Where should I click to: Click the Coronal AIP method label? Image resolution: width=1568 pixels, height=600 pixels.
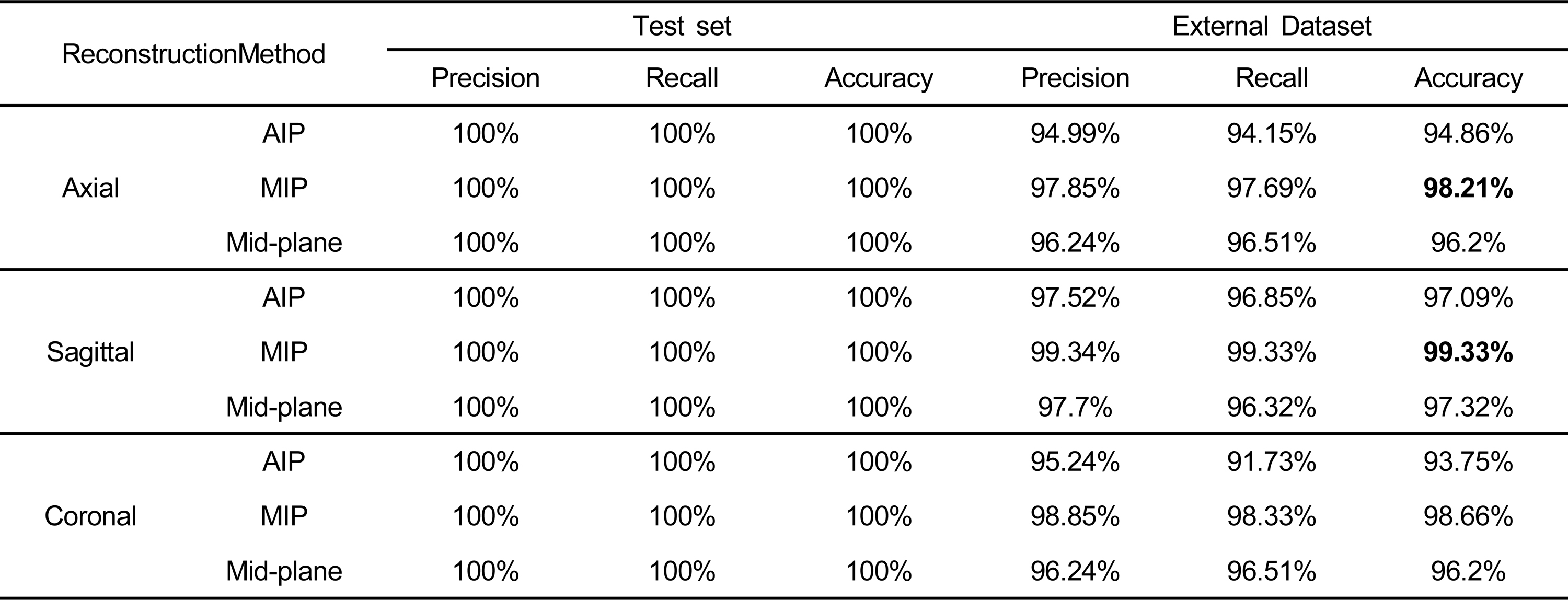[284, 461]
